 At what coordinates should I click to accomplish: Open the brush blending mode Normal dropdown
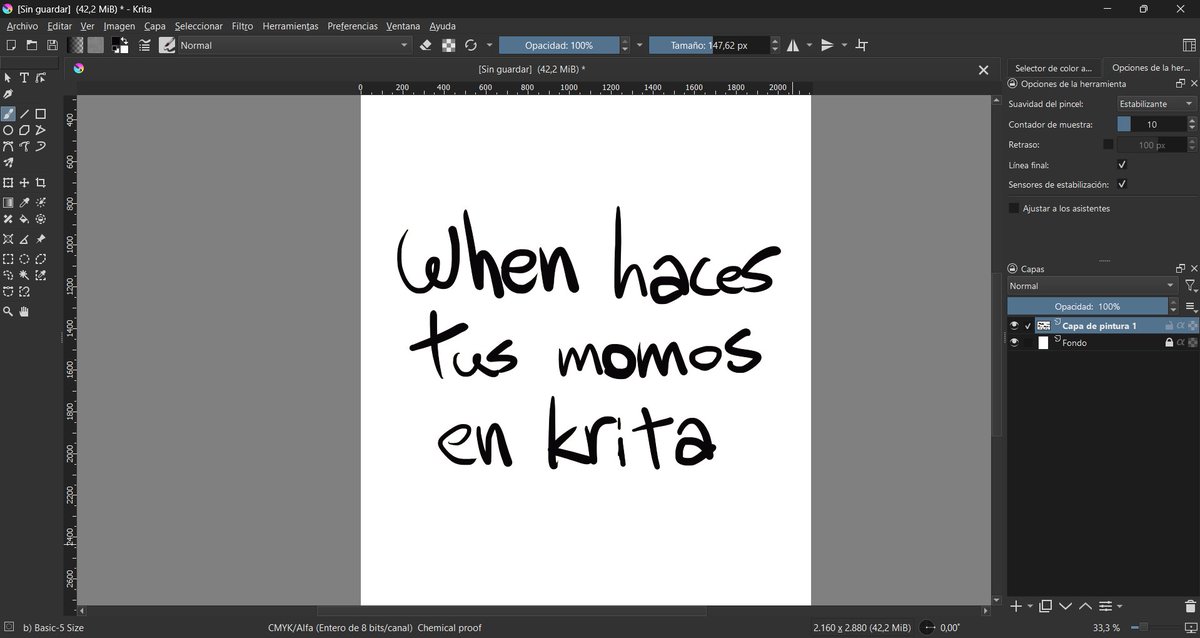pyautogui.click(x=294, y=45)
